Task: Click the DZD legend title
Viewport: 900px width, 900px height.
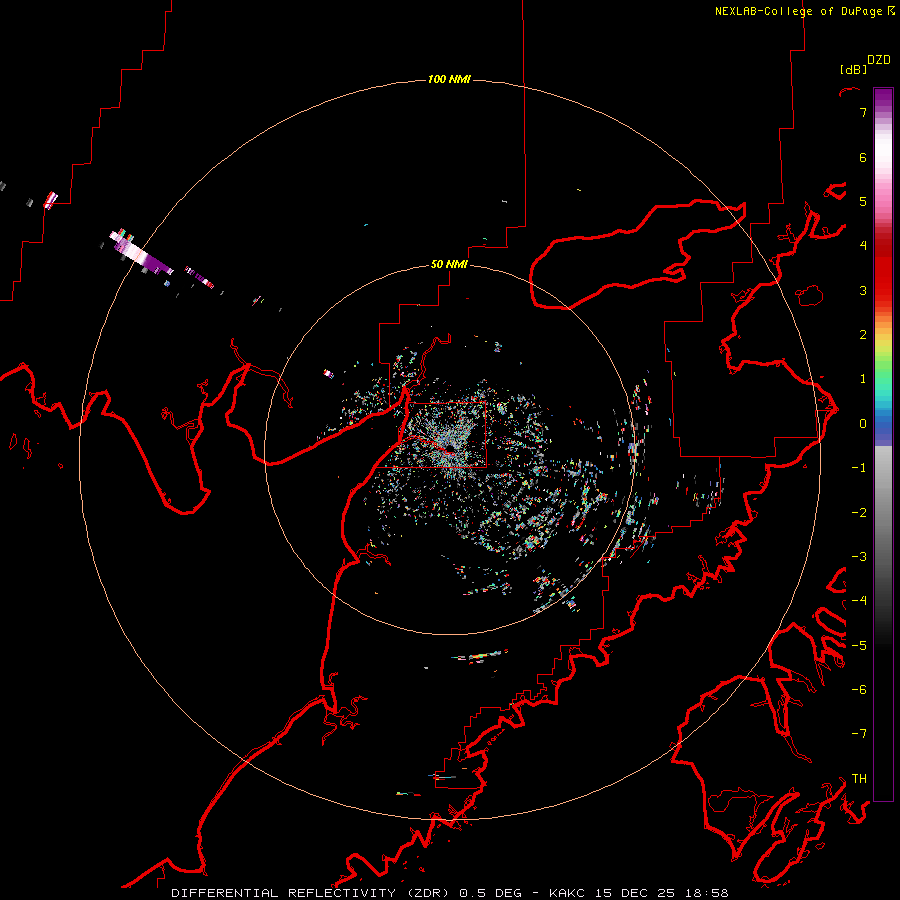Action: coord(879,60)
